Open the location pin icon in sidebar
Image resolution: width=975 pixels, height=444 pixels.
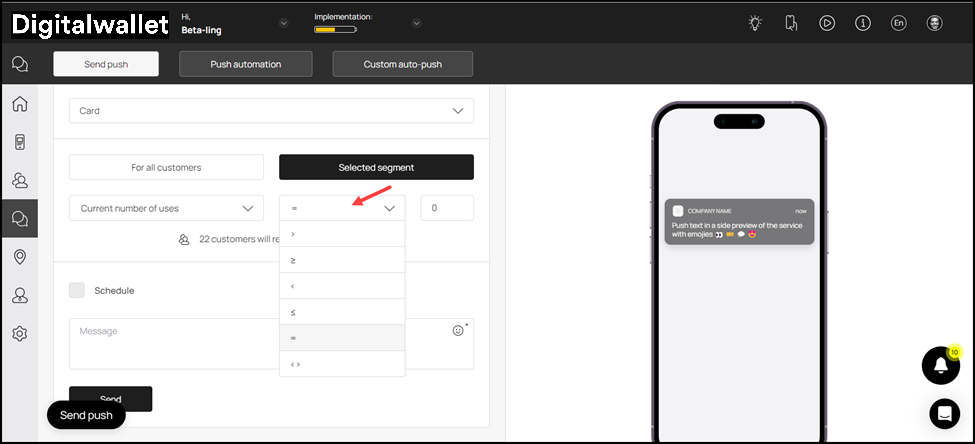[19, 257]
